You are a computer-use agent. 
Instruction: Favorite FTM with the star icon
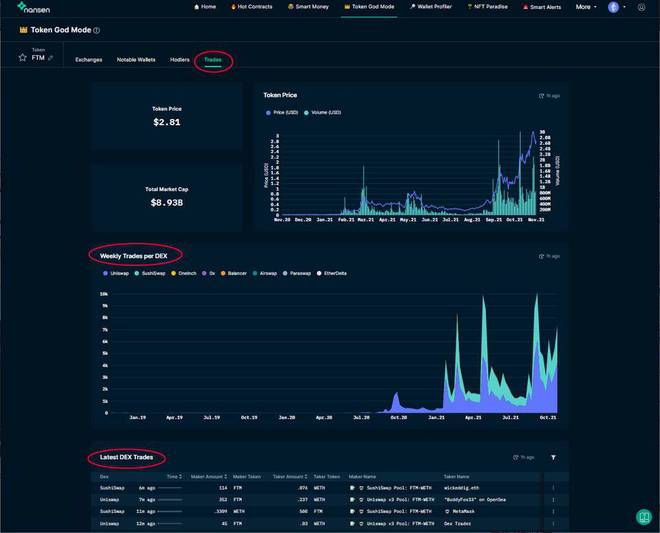pyautogui.click(x=22, y=57)
